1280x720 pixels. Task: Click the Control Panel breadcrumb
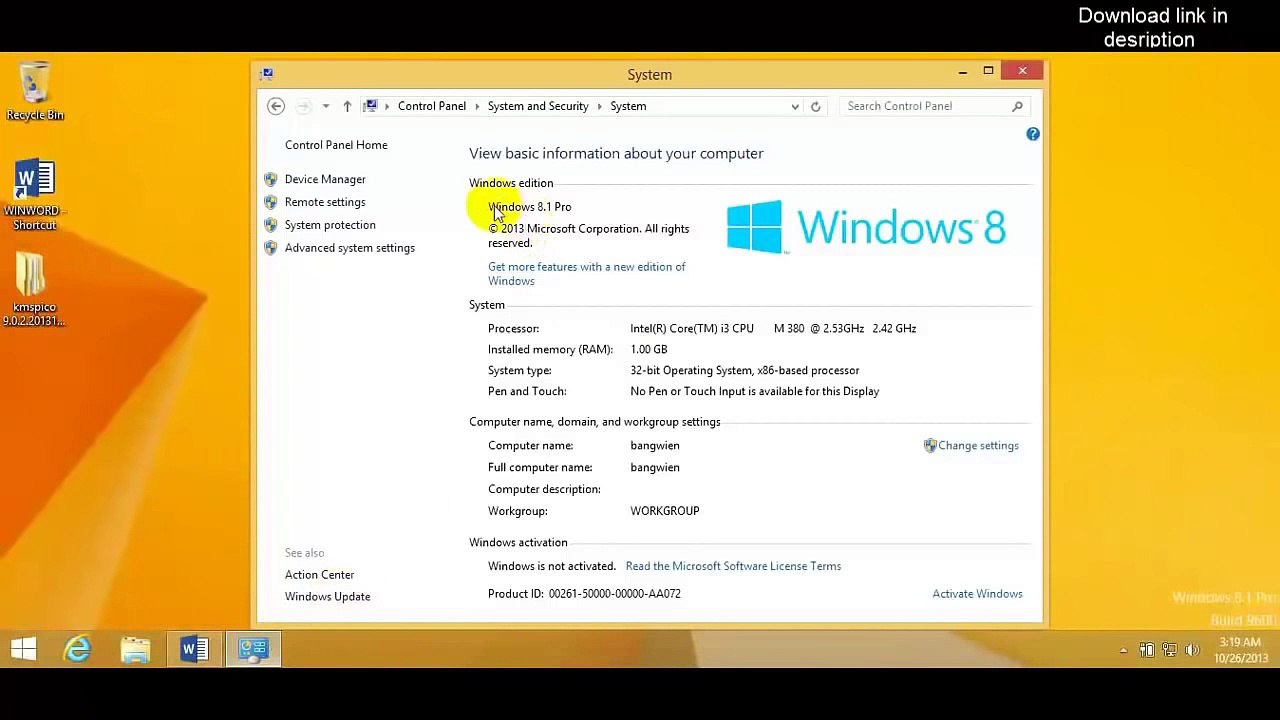pos(432,106)
